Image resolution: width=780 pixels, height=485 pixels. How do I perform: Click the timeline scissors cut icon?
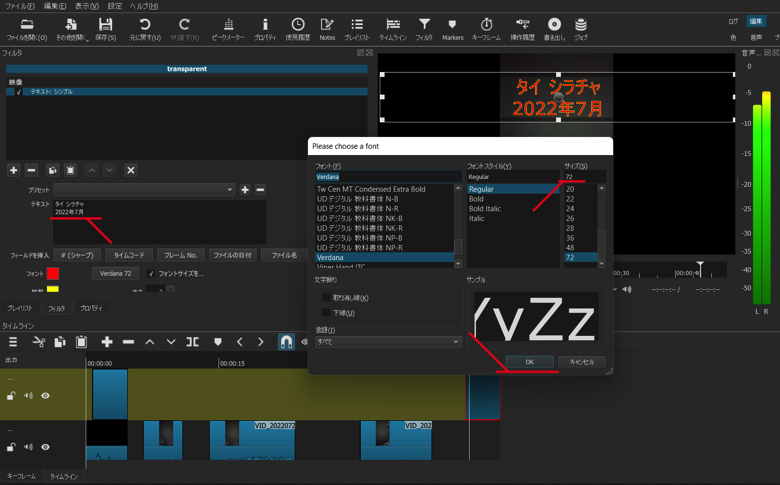pyautogui.click(x=38, y=342)
